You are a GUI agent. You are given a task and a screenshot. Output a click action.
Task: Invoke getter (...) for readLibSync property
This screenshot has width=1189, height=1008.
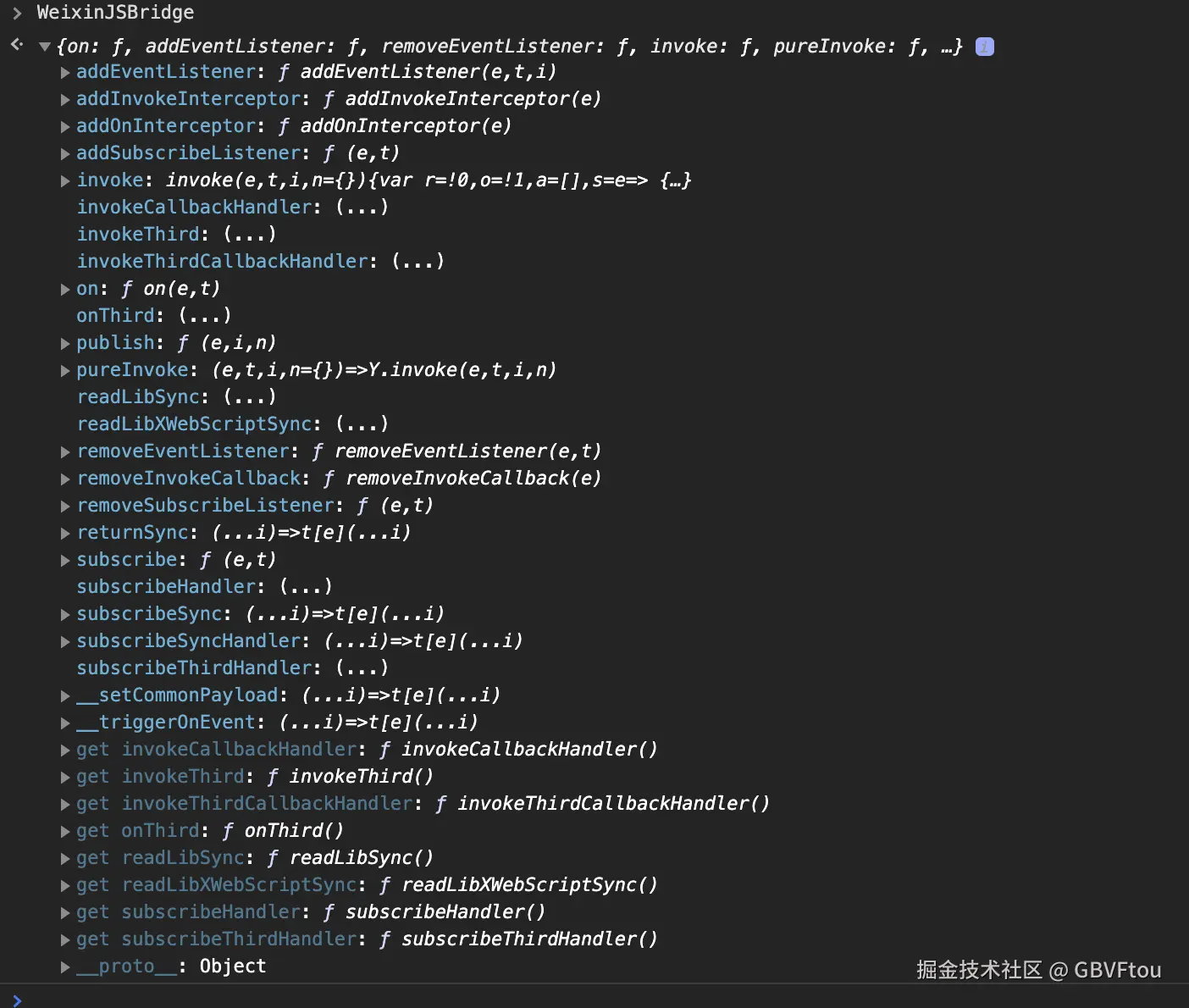tap(250, 396)
